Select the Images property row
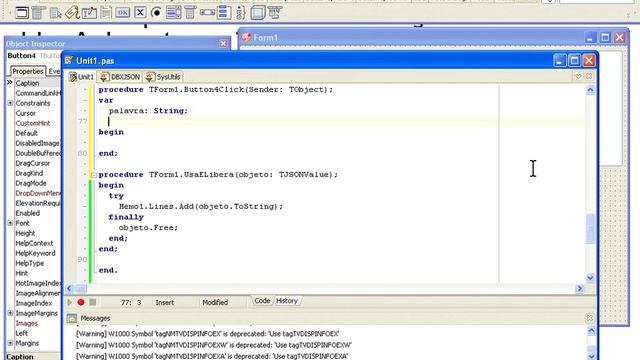The width and height of the screenshot is (640, 360). click(37, 323)
